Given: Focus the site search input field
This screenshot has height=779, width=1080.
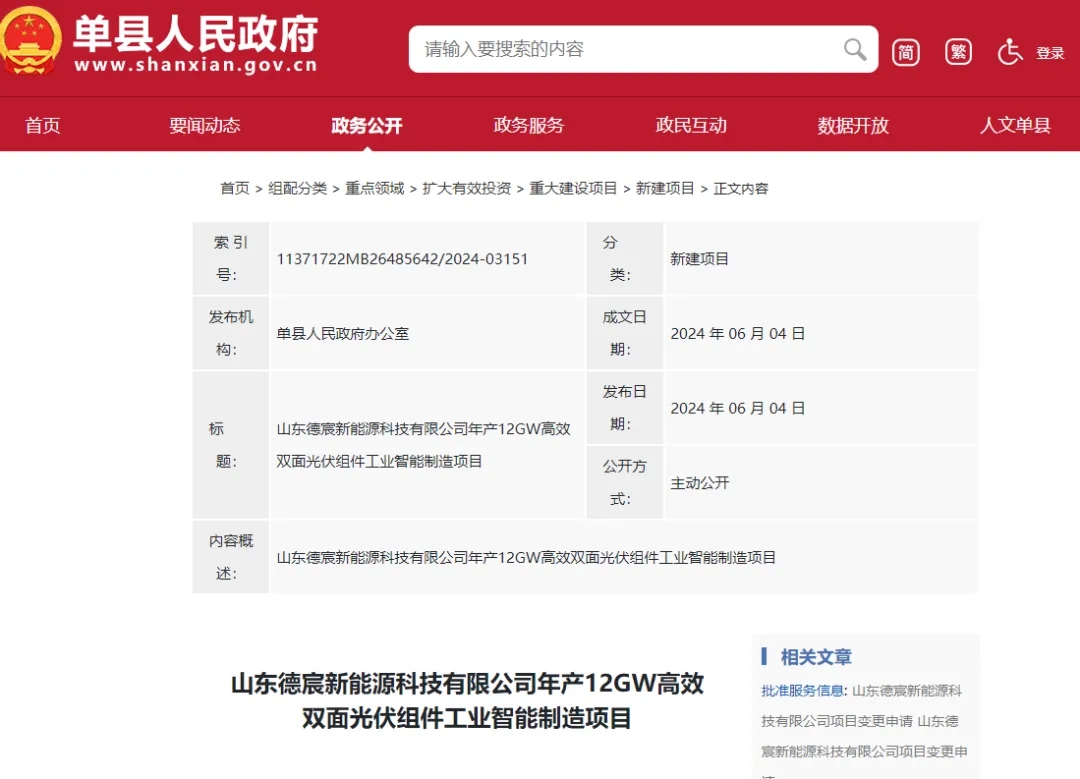Looking at the screenshot, I should point(643,49).
